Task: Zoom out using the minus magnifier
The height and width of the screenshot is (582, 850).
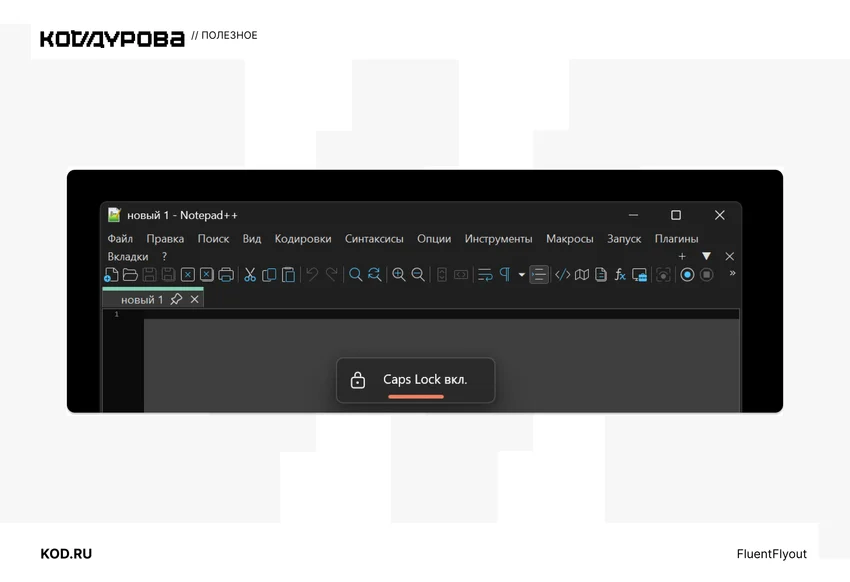Action: [x=418, y=275]
